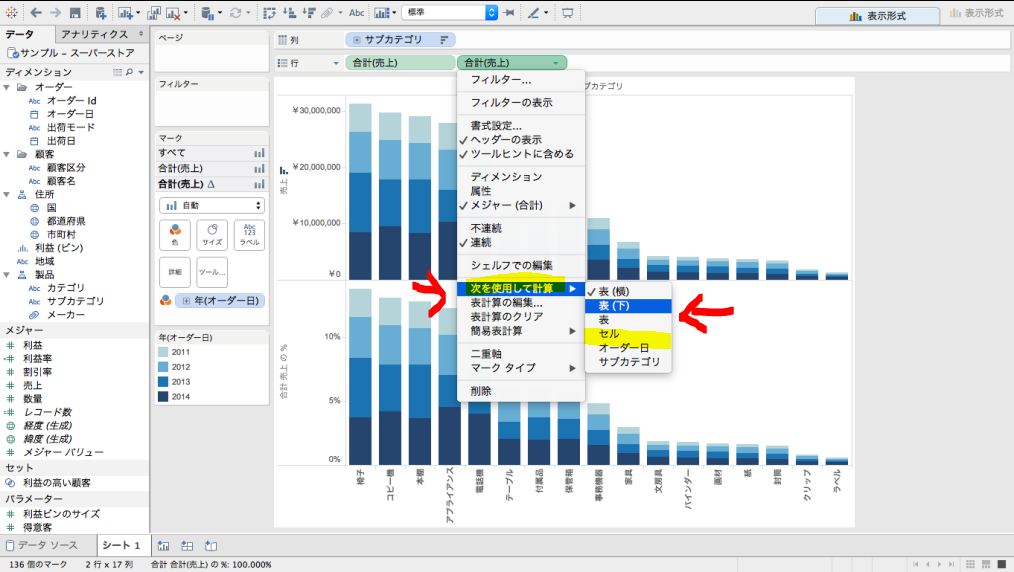1014x572 pixels.
Task: Clear the sheet with the chart X icon
Action: [173, 12]
